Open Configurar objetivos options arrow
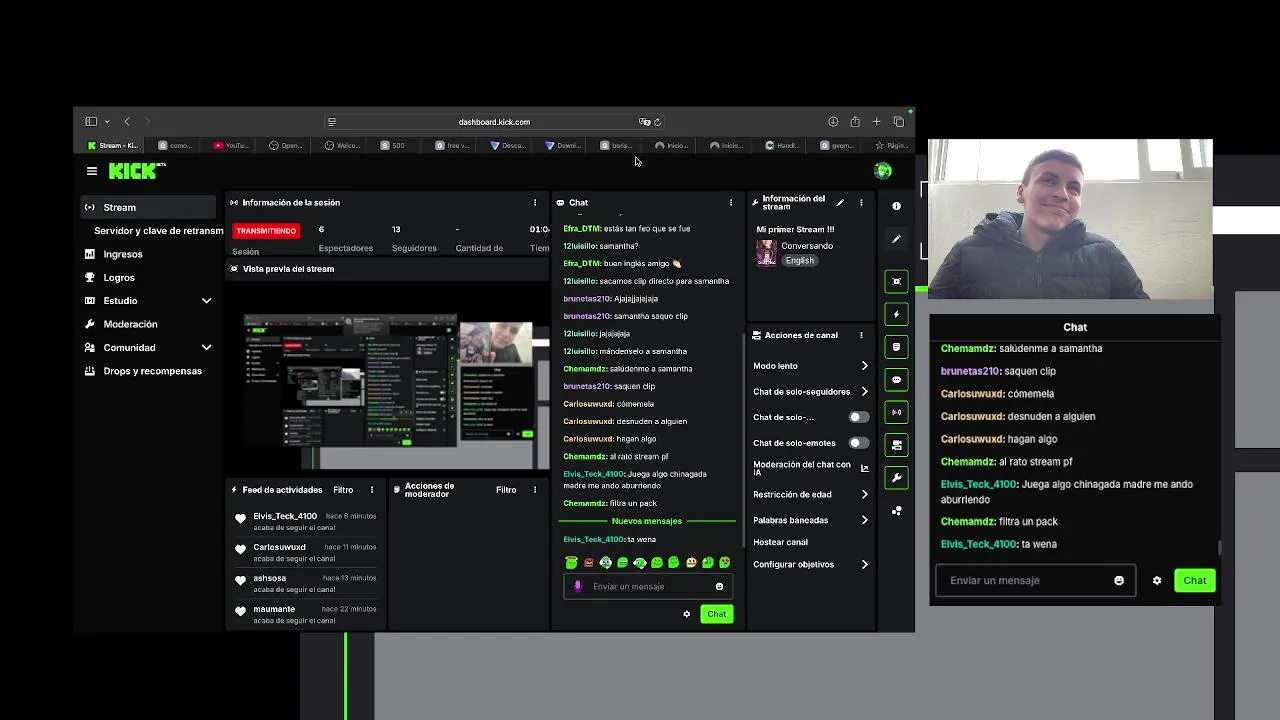1280x720 pixels. (x=864, y=564)
